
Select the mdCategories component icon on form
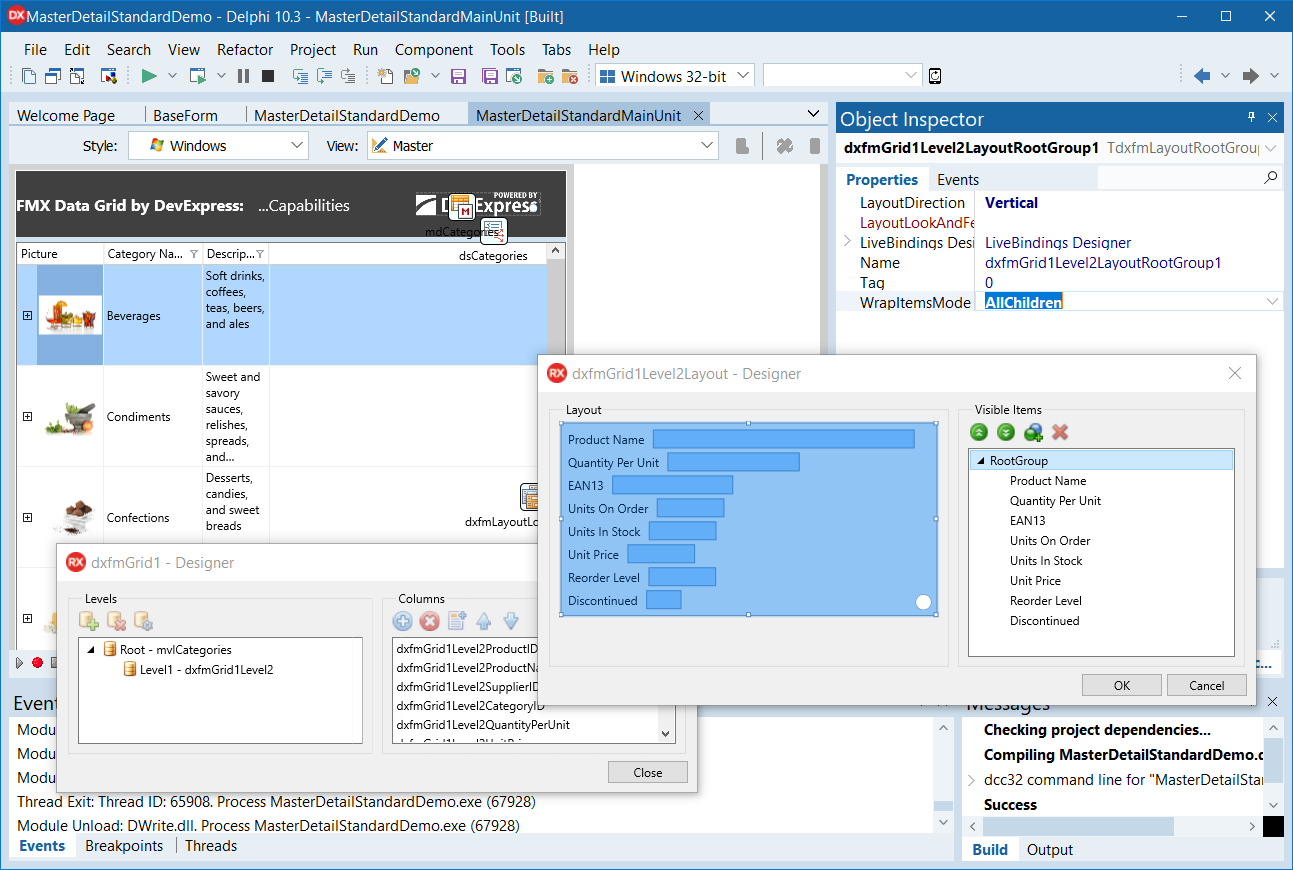[x=461, y=208]
